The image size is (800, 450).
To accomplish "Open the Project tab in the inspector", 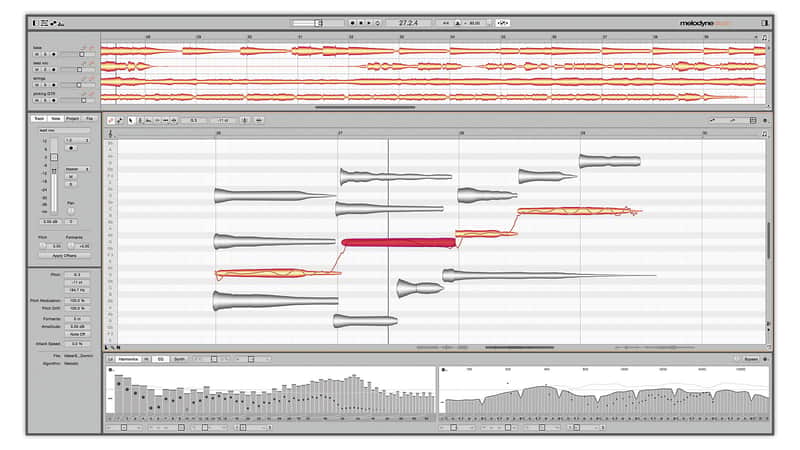I will [x=72, y=118].
